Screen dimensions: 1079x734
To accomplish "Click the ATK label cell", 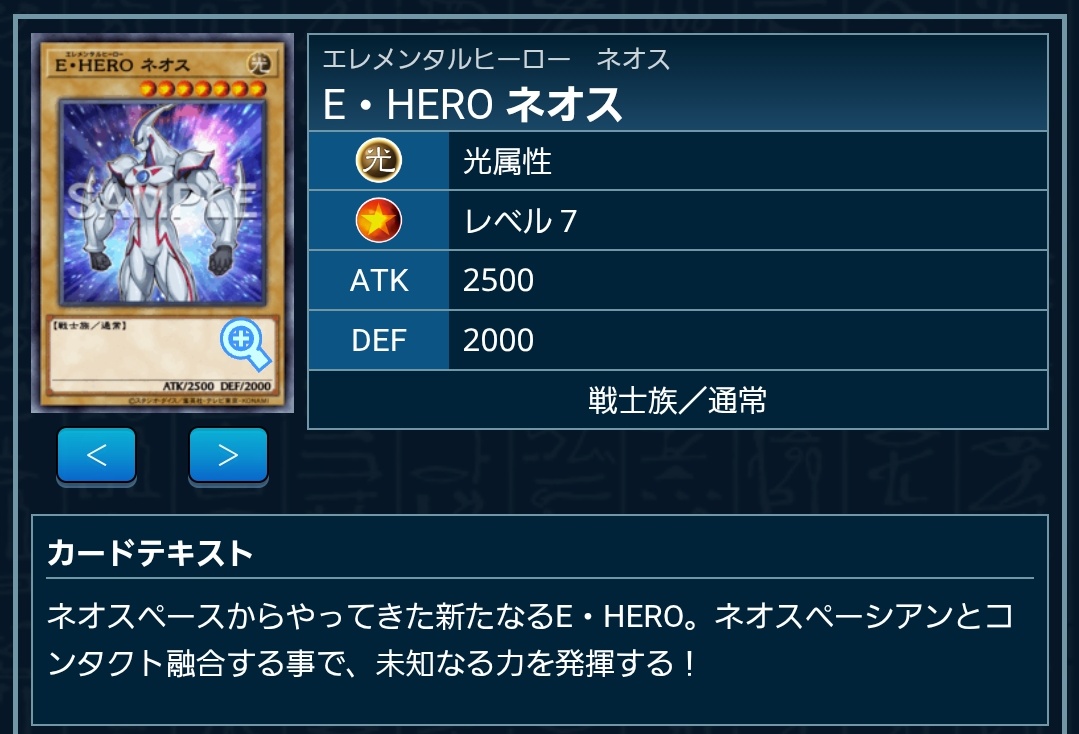I will [x=379, y=281].
